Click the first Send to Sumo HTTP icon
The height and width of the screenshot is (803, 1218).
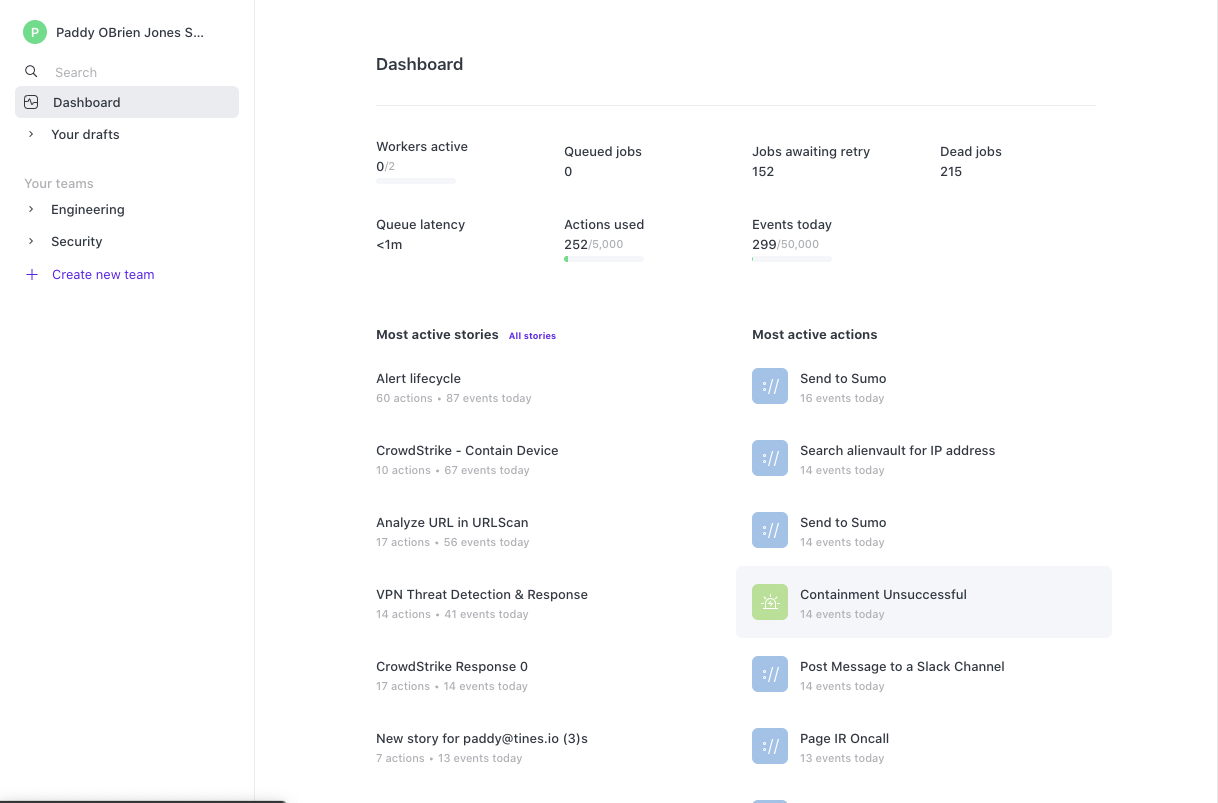click(x=770, y=386)
